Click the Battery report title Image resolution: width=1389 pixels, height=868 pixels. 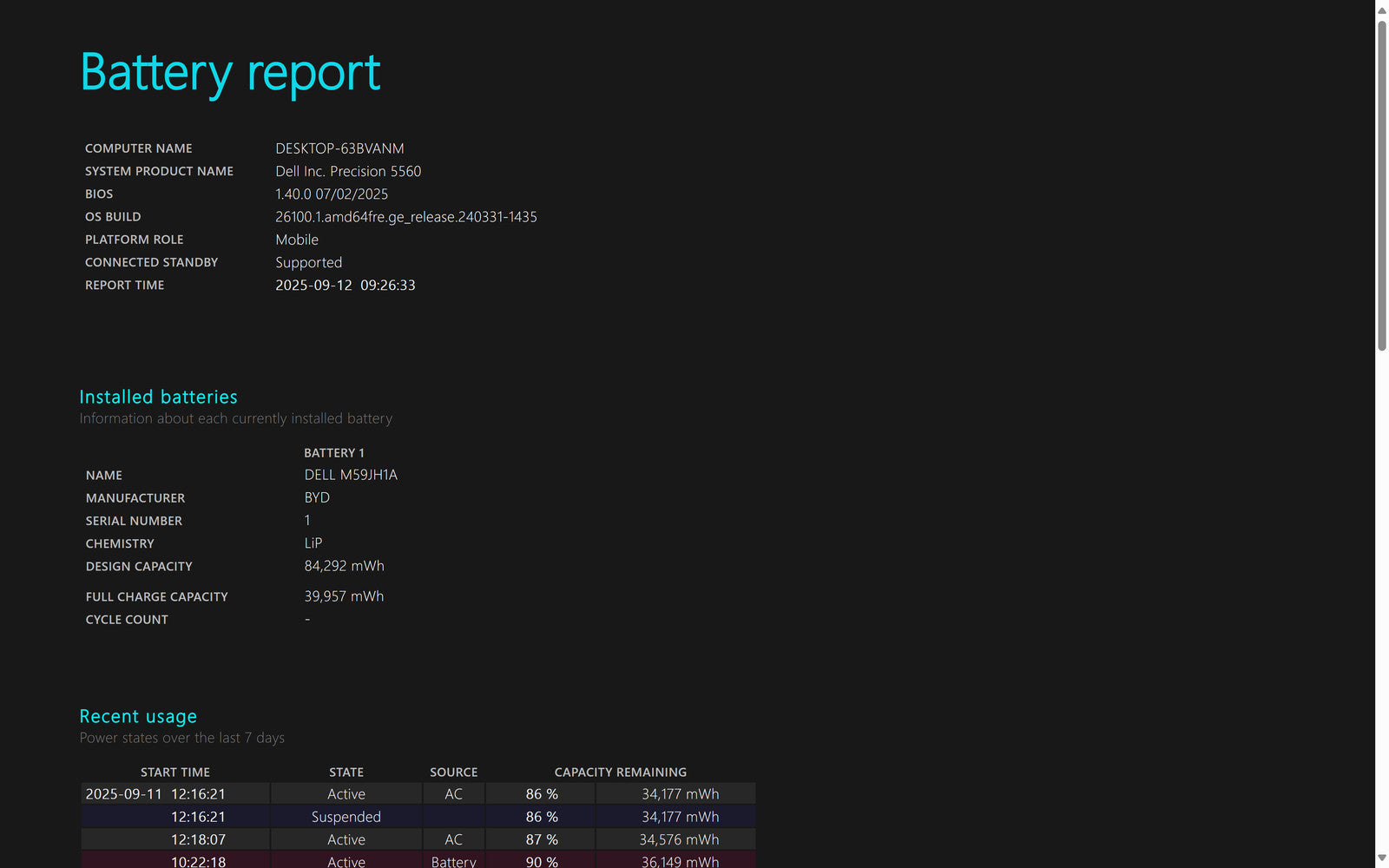(x=230, y=72)
